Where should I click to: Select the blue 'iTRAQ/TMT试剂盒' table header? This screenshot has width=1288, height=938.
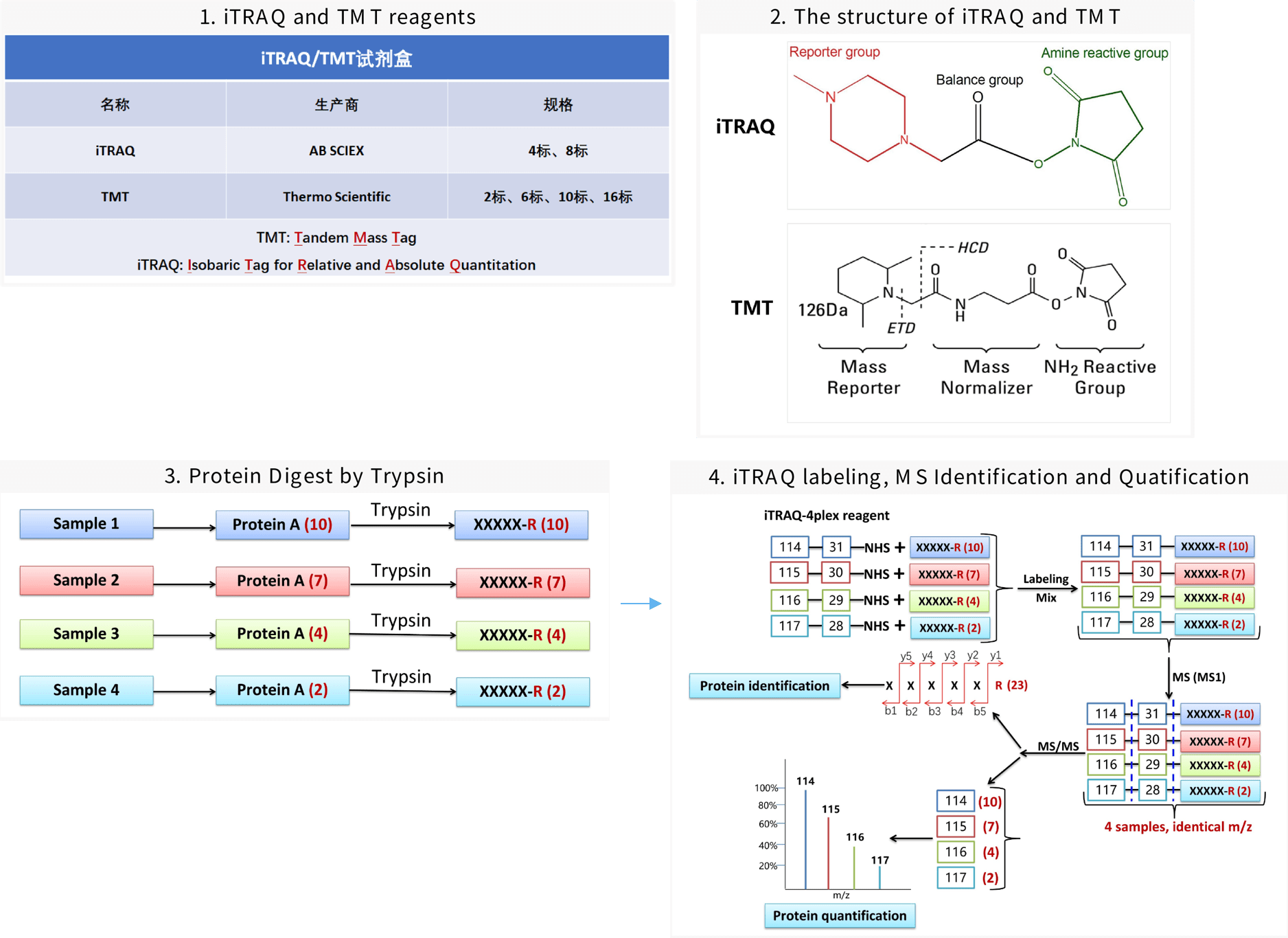pos(336,58)
